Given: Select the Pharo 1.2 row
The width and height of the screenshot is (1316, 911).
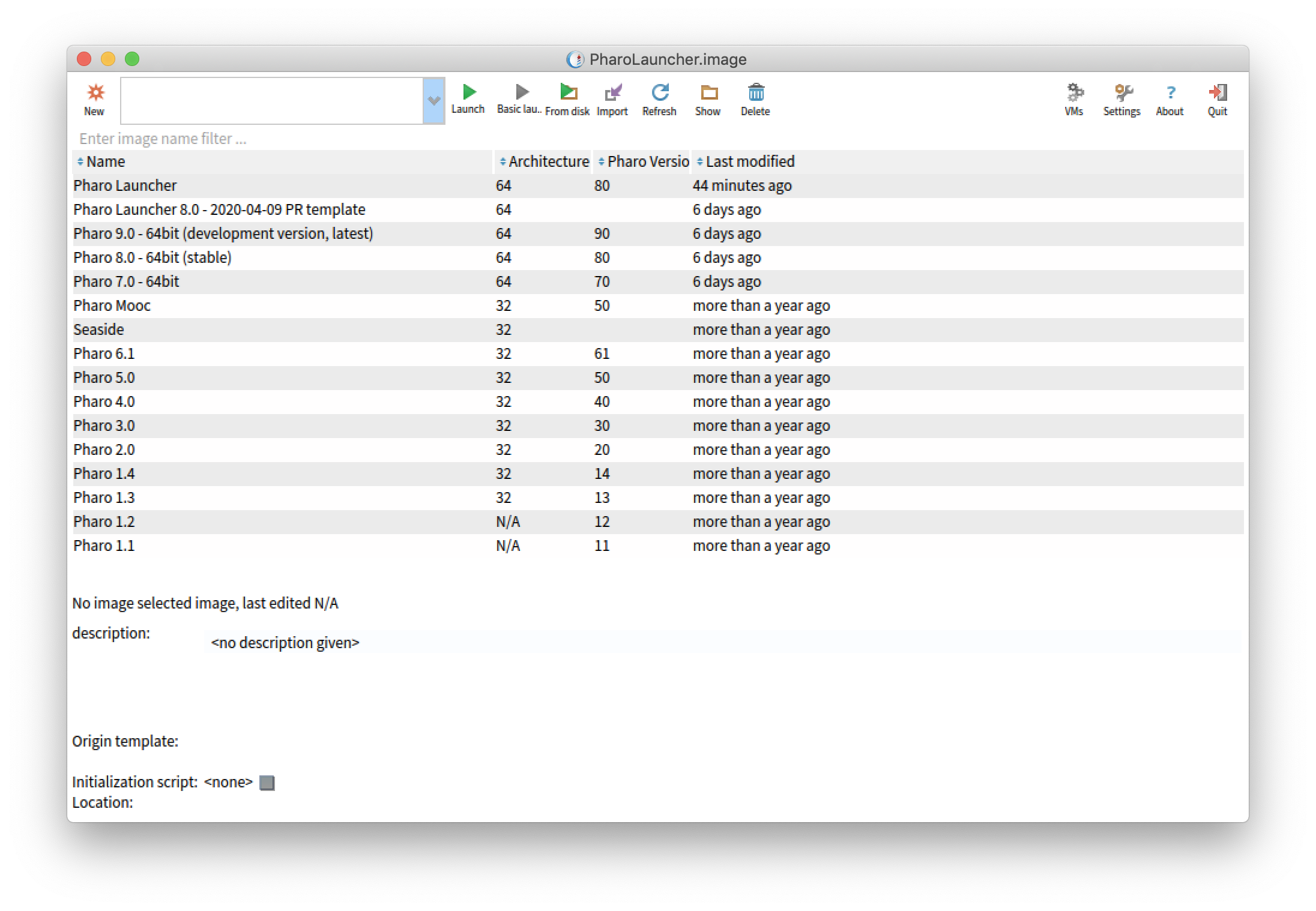Looking at the screenshot, I should [658, 522].
